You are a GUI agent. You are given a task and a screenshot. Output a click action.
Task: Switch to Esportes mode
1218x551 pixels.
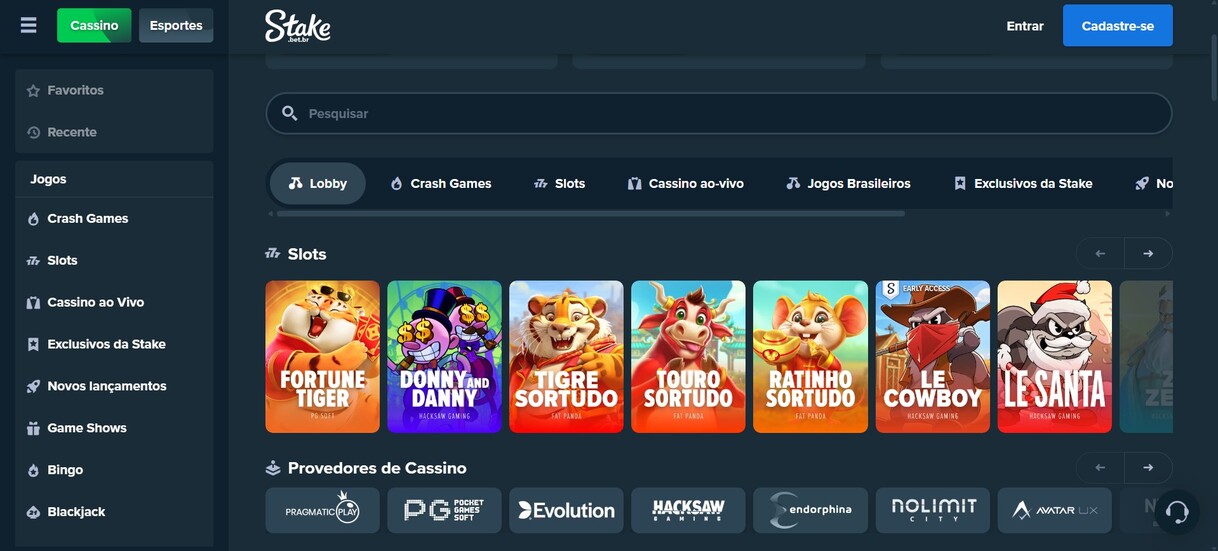pyautogui.click(x=176, y=26)
